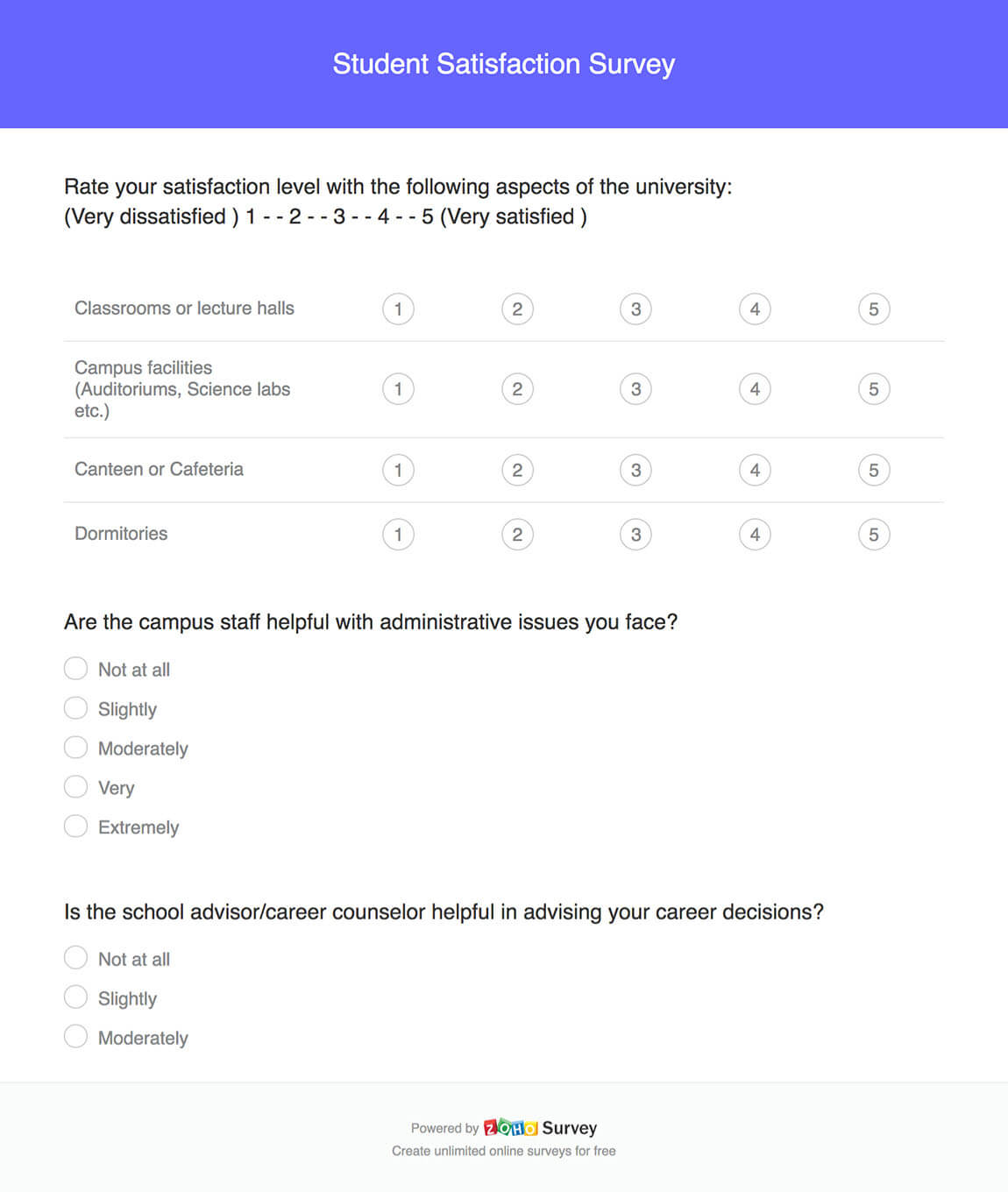Screen dimensions: 1008x1192
Task: Rate Canteen or Cafeteria as 1
Action: pos(398,470)
